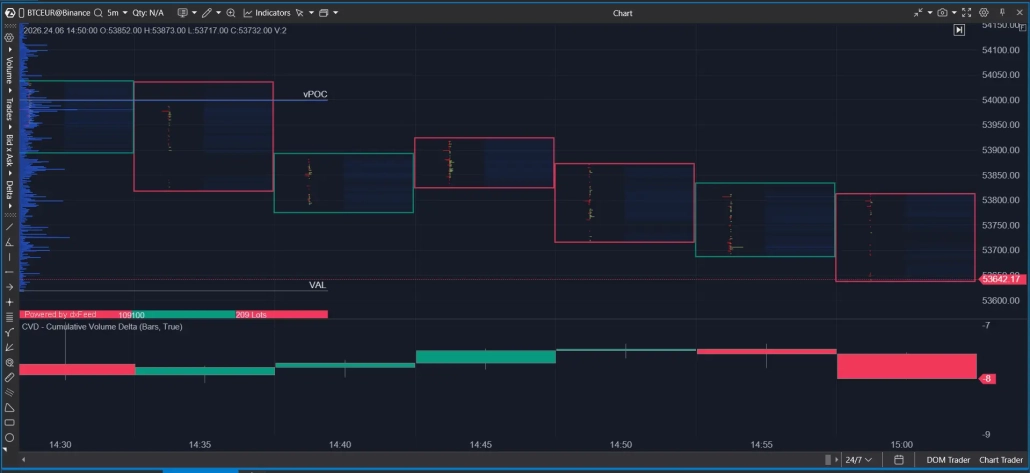The image size is (1030, 473).
Task: Click the CVD Cumulative Volume Delta label
Action: (102, 327)
